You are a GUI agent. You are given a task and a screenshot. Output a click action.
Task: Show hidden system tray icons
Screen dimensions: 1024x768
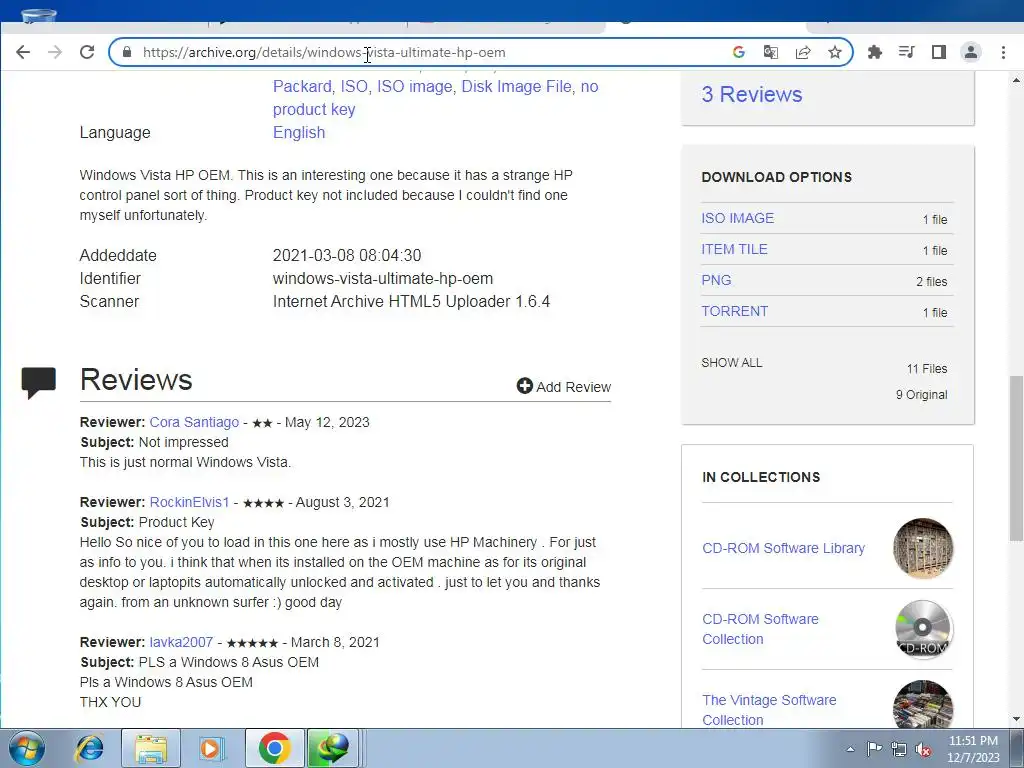[x=850, y=749]
